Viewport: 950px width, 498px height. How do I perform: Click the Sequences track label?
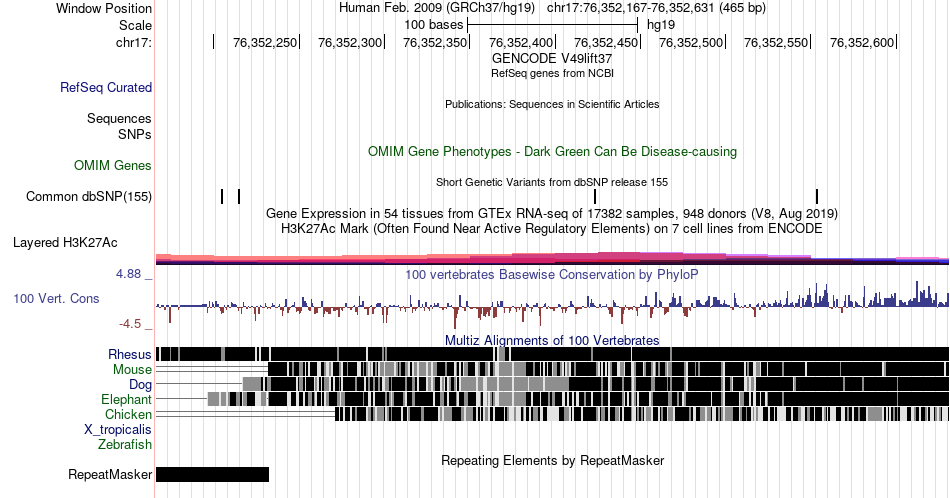[x=119, y=118]
